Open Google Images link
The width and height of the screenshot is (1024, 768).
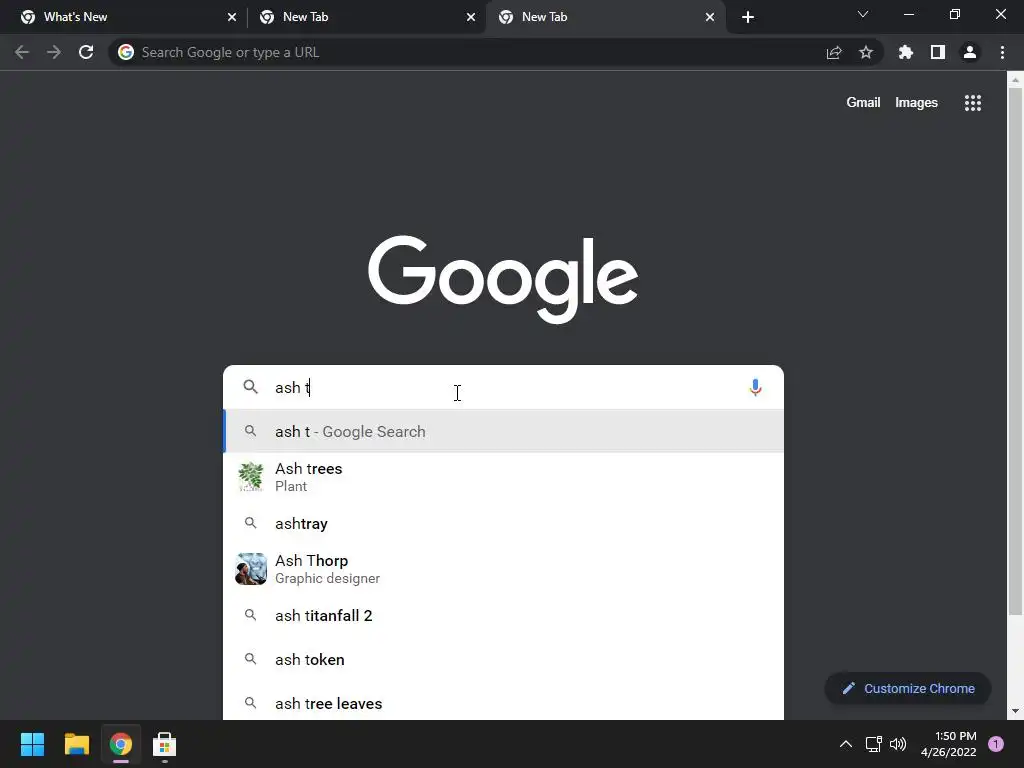point(916,103)
